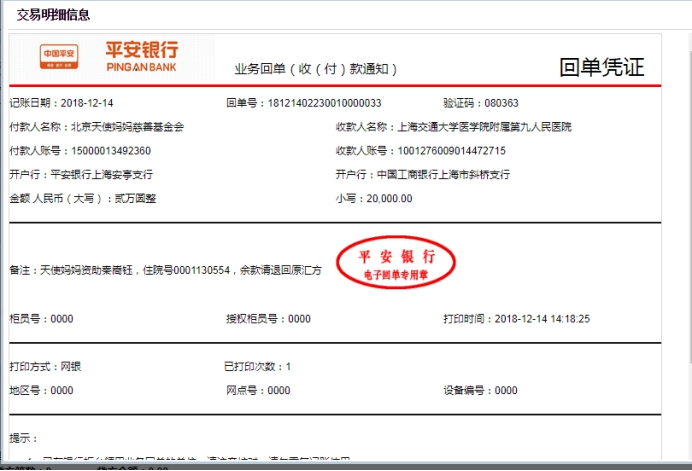Screen dimensions: 692x471
Task: Select 小写 amount 20,000.00
Action: click(x=389, y=199)
